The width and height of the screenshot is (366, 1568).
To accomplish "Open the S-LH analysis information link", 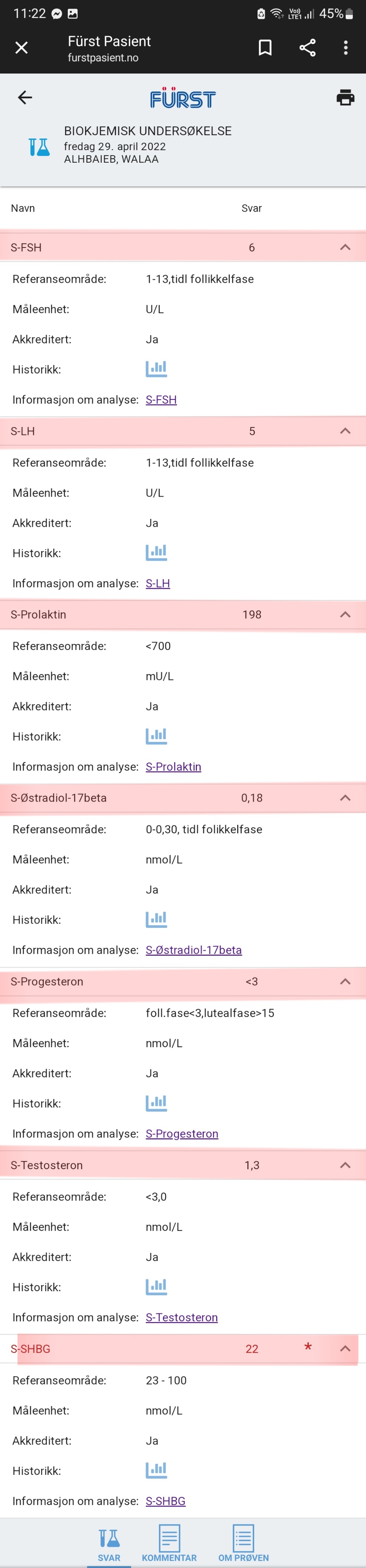I will click(158, 583).
